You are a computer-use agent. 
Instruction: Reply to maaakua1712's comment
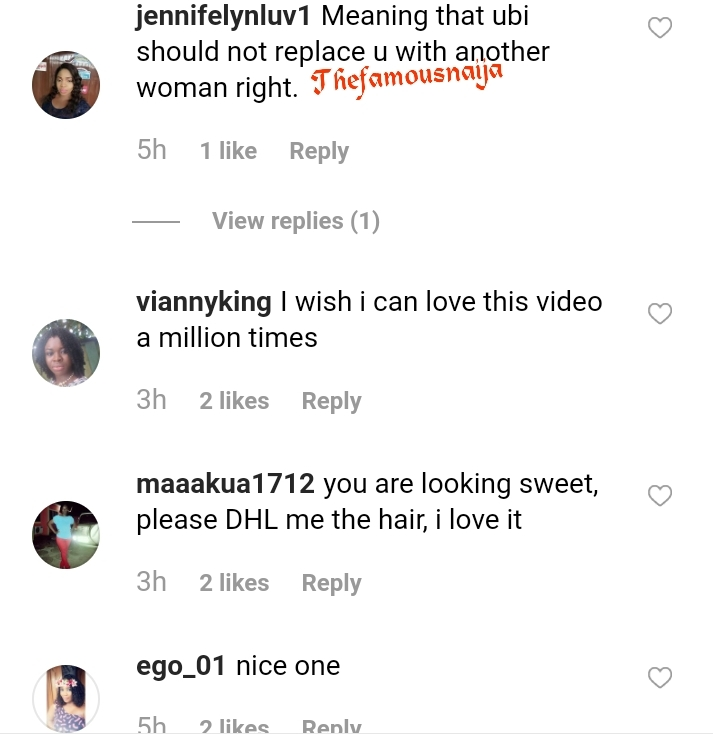(x=331, y=583)
